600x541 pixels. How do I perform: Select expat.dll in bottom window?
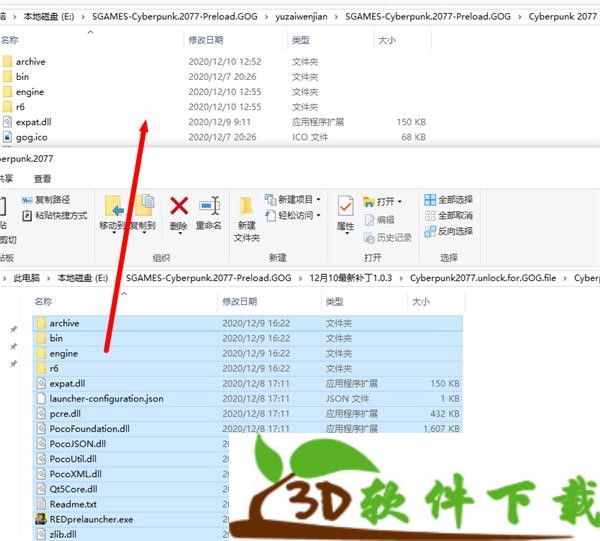click(x=247, y=383)
